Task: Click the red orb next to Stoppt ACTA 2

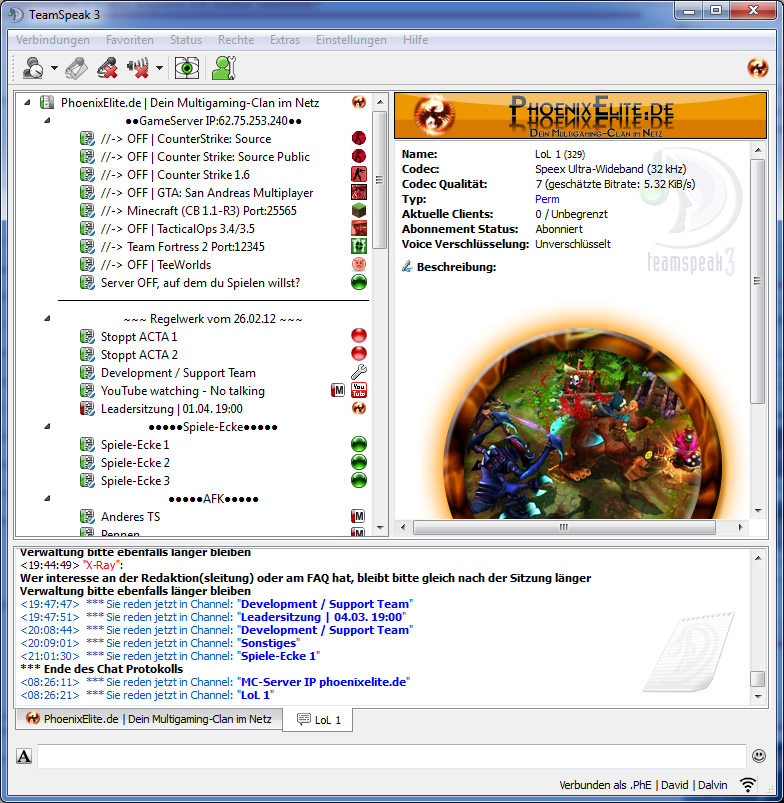Action: 359,354
